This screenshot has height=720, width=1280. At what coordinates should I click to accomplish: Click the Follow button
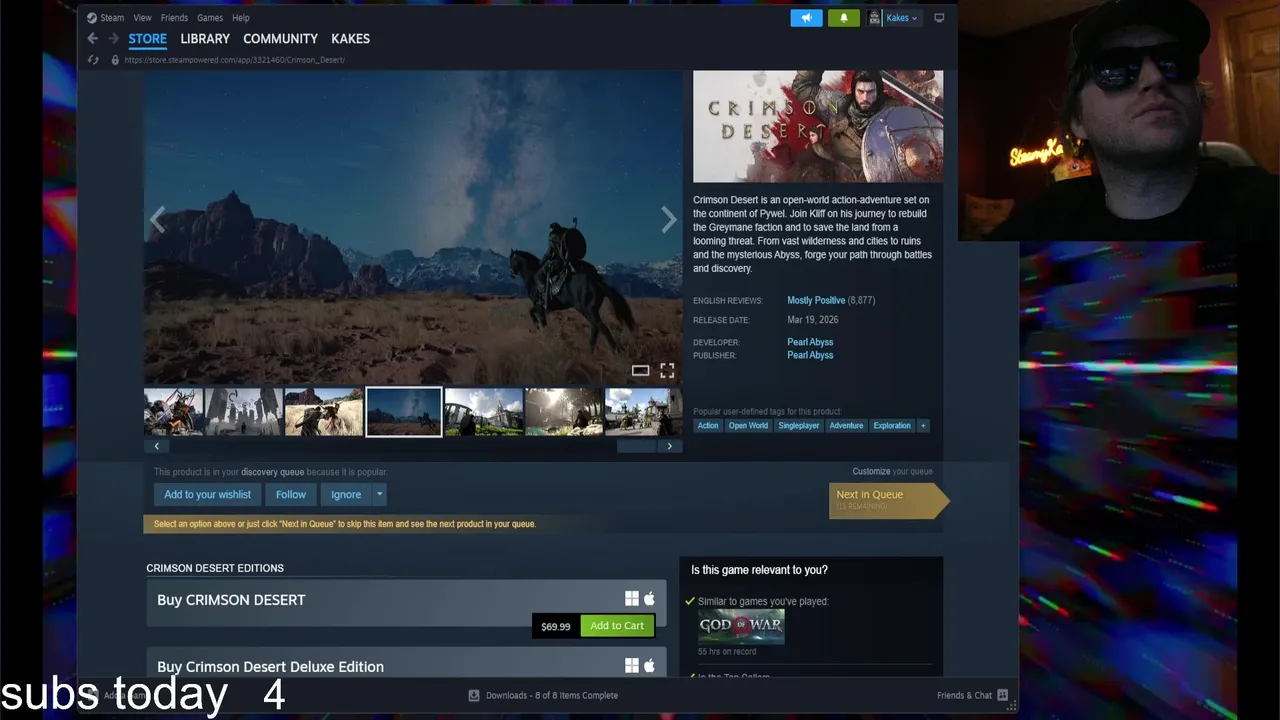pos(291,494)
